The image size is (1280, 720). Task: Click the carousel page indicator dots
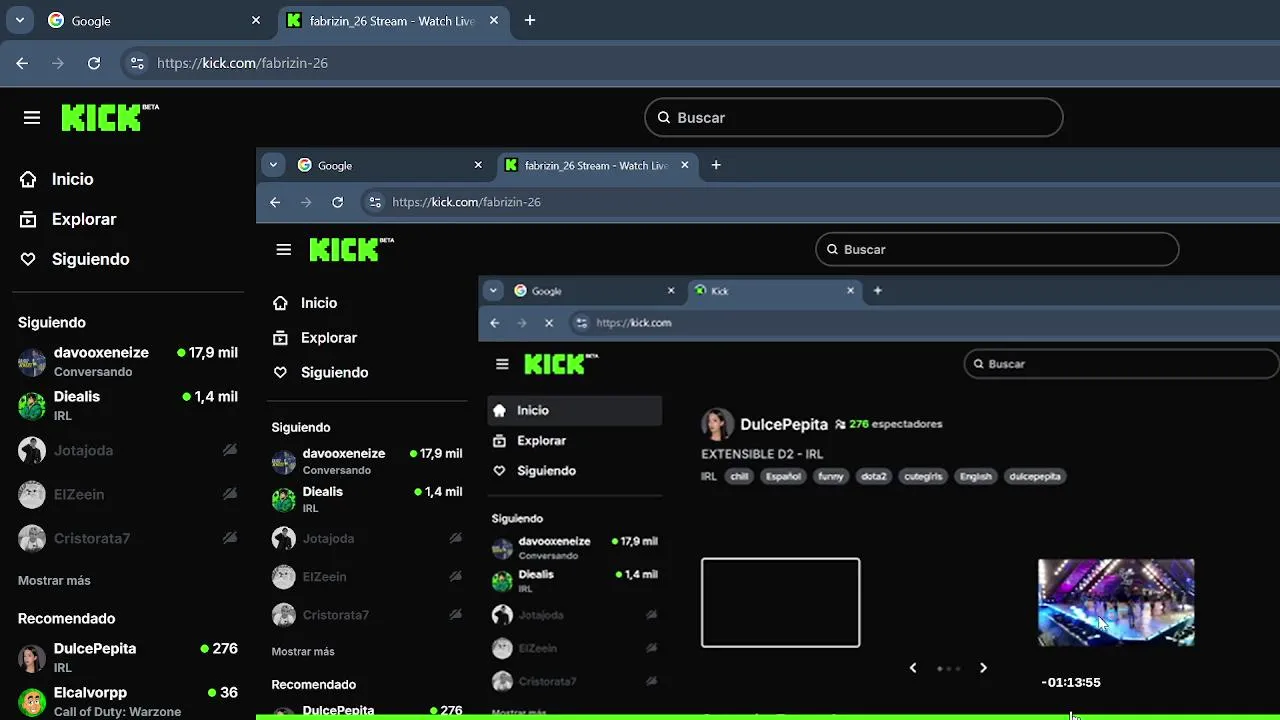(948, 668)
